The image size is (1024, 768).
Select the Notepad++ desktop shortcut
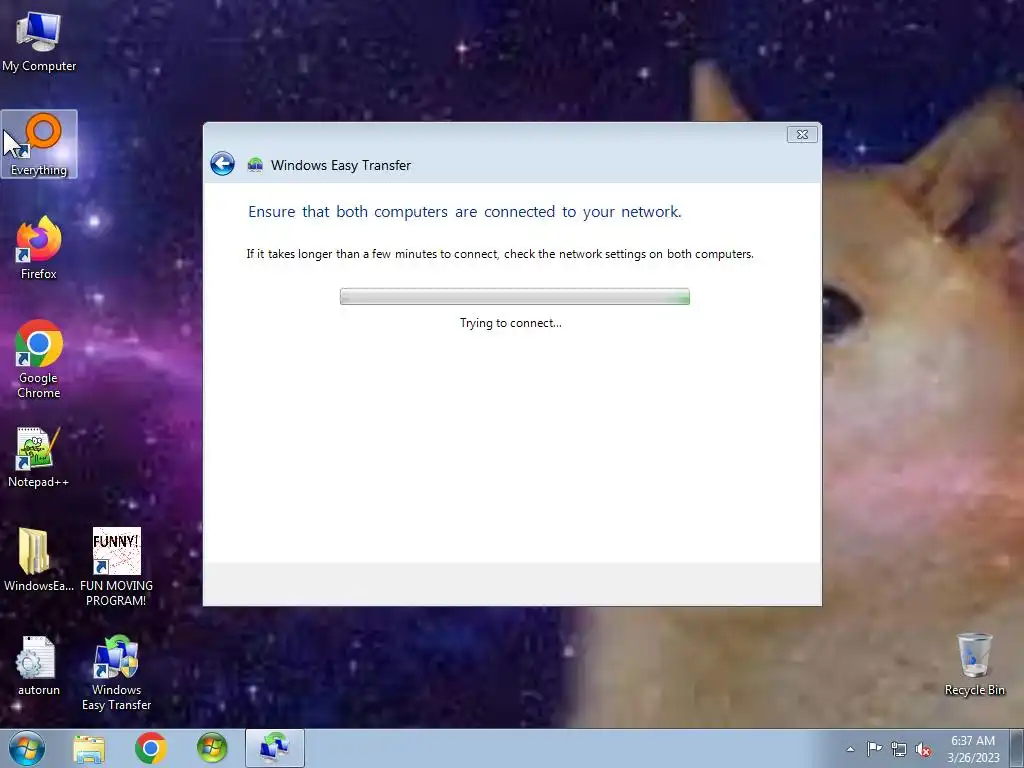(x=39, y=457)
